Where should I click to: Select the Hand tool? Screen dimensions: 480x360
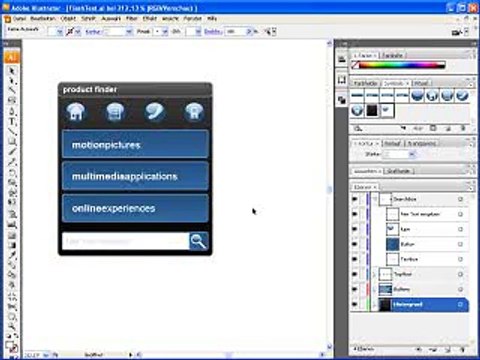(12, 317)
